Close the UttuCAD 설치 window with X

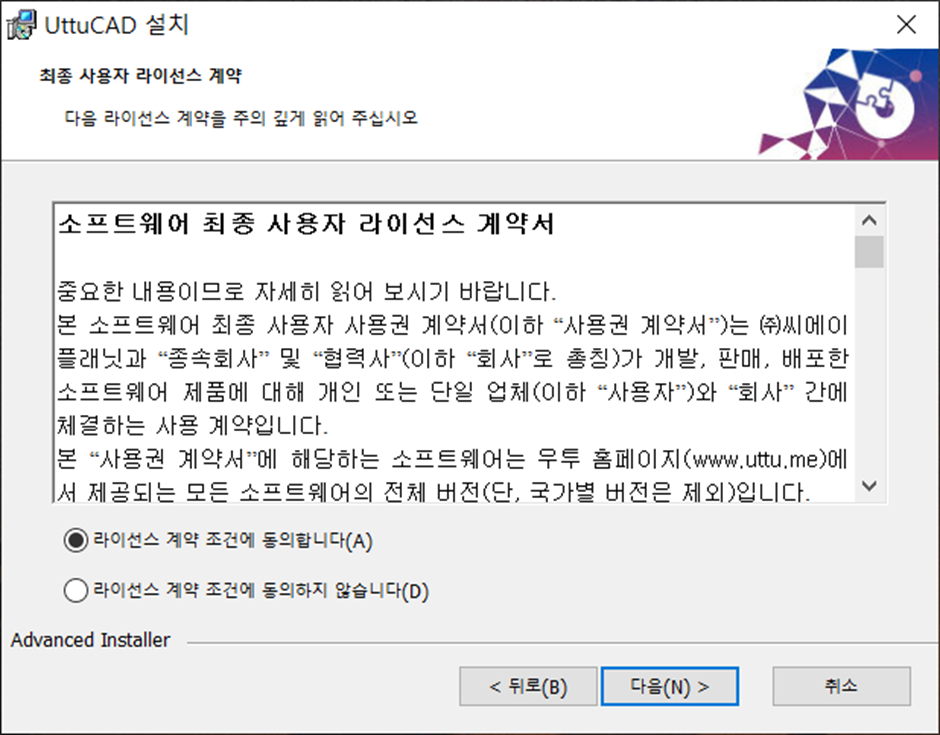[x=906, y=25]
